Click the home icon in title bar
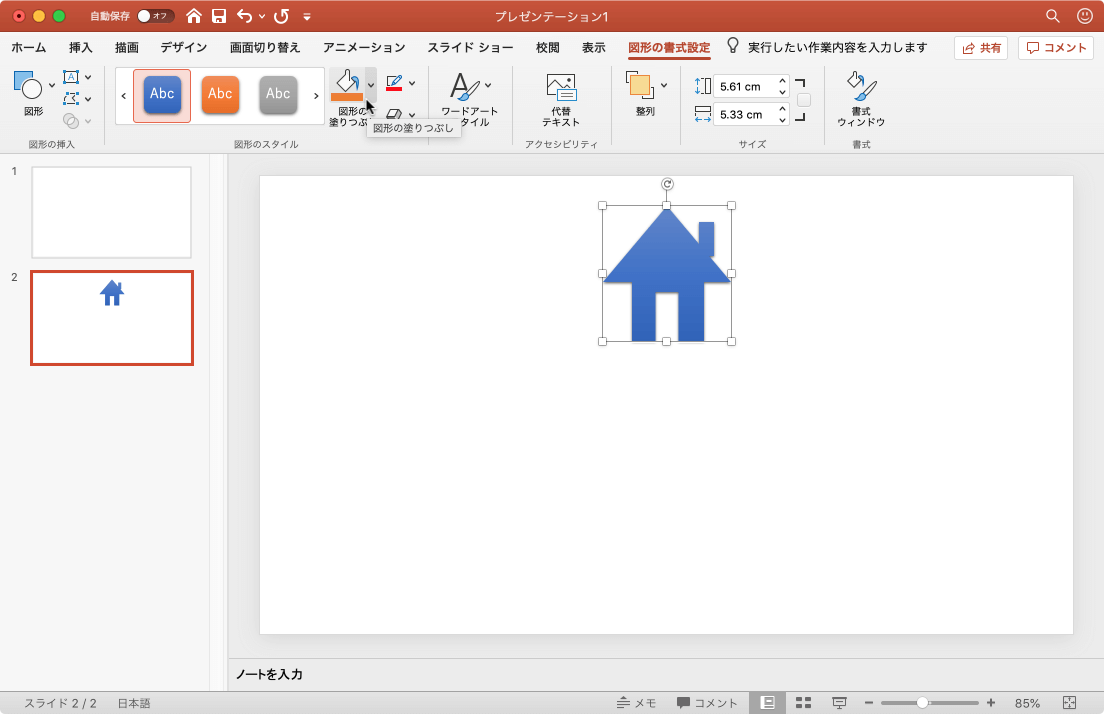The width and height of the screenshot is (1104, 714). click(x=194, y=15)
